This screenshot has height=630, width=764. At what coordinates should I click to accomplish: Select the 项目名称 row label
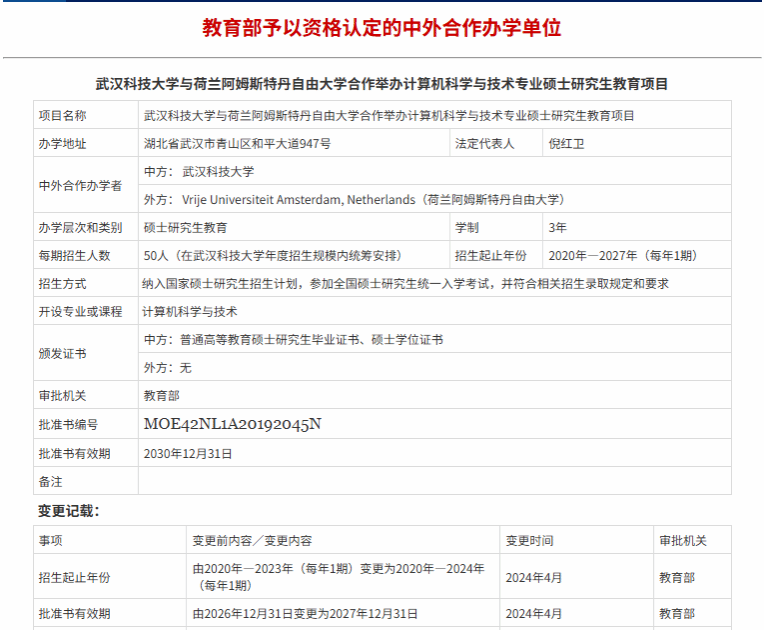coord(63,115)
